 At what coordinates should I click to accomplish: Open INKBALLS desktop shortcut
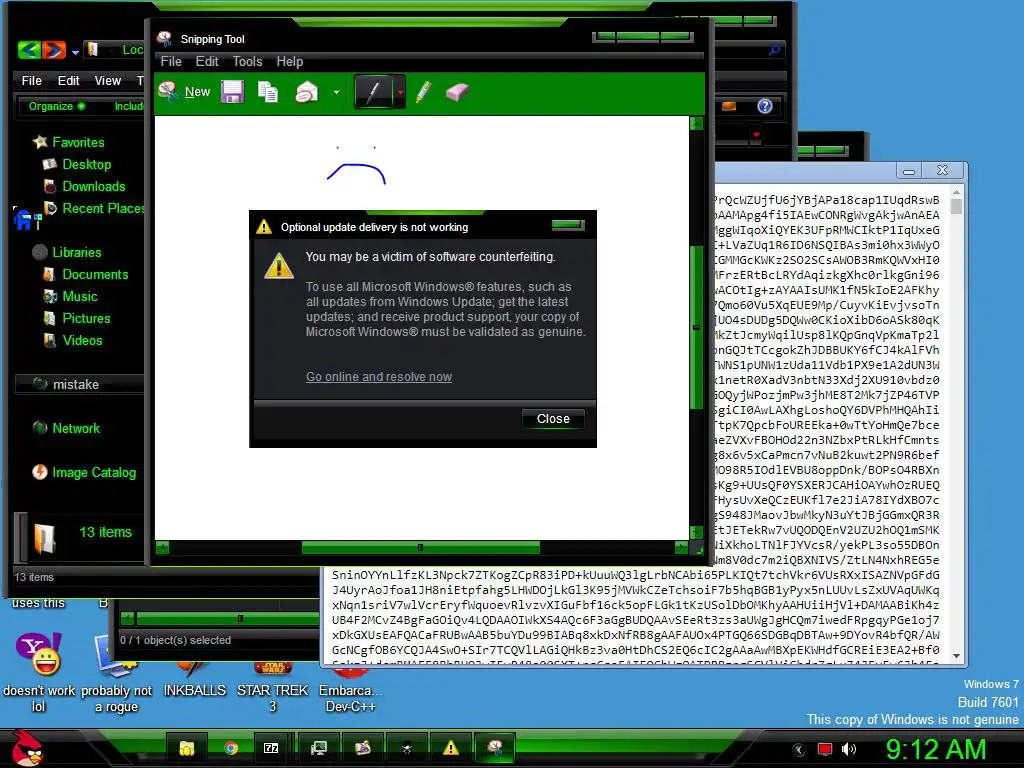coord(195,679)
